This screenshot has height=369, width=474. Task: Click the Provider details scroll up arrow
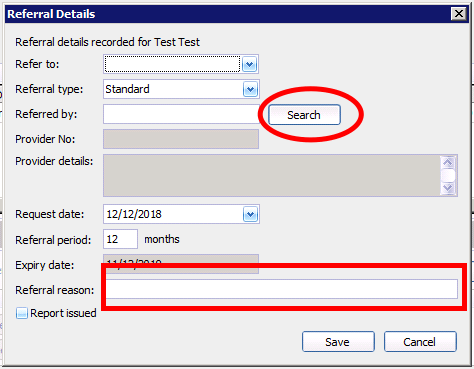(x=448, y=162)
